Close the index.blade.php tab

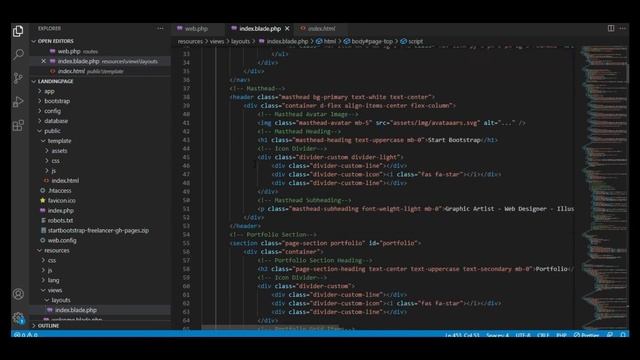287,29
